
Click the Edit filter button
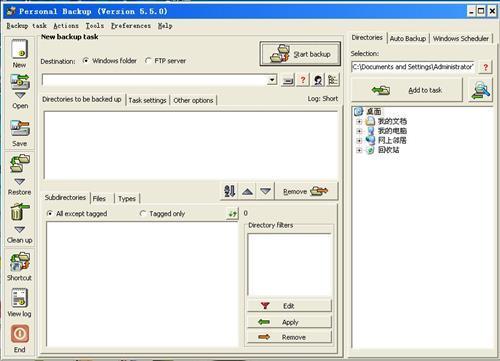click(x=289, y=306)
